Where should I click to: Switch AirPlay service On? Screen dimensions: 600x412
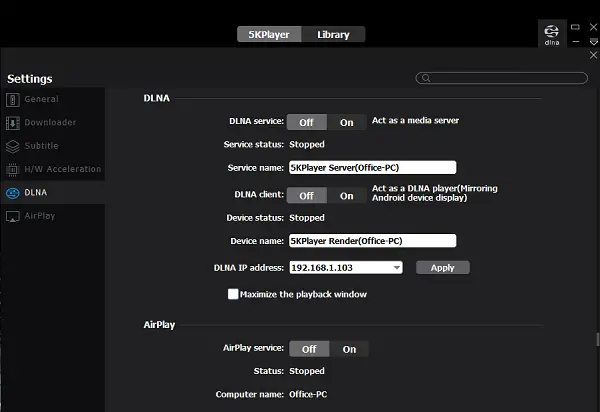click(349, 349)
